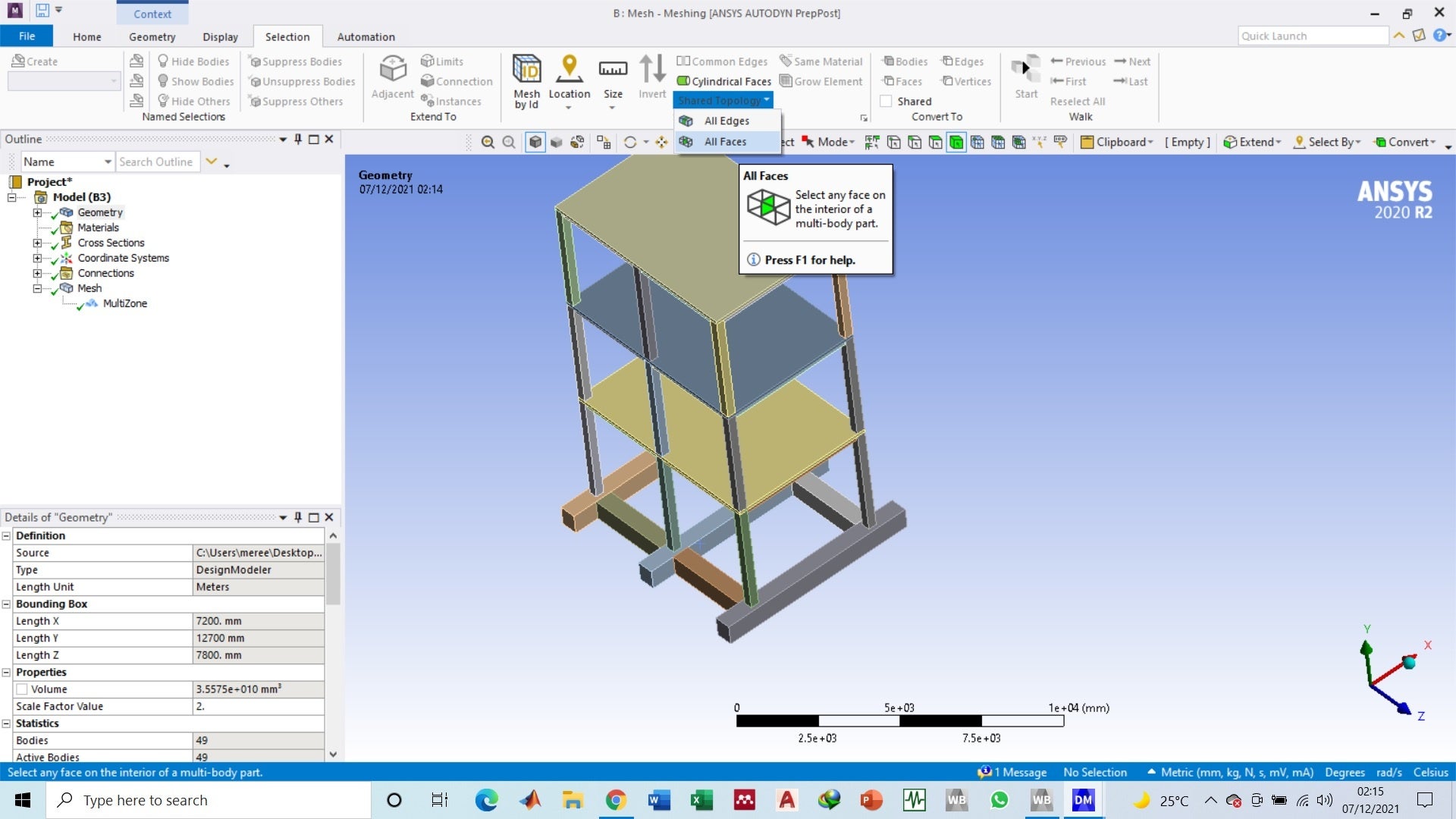Activate the Pan view tool
The image size is (1456, 819).
point(661,143)
